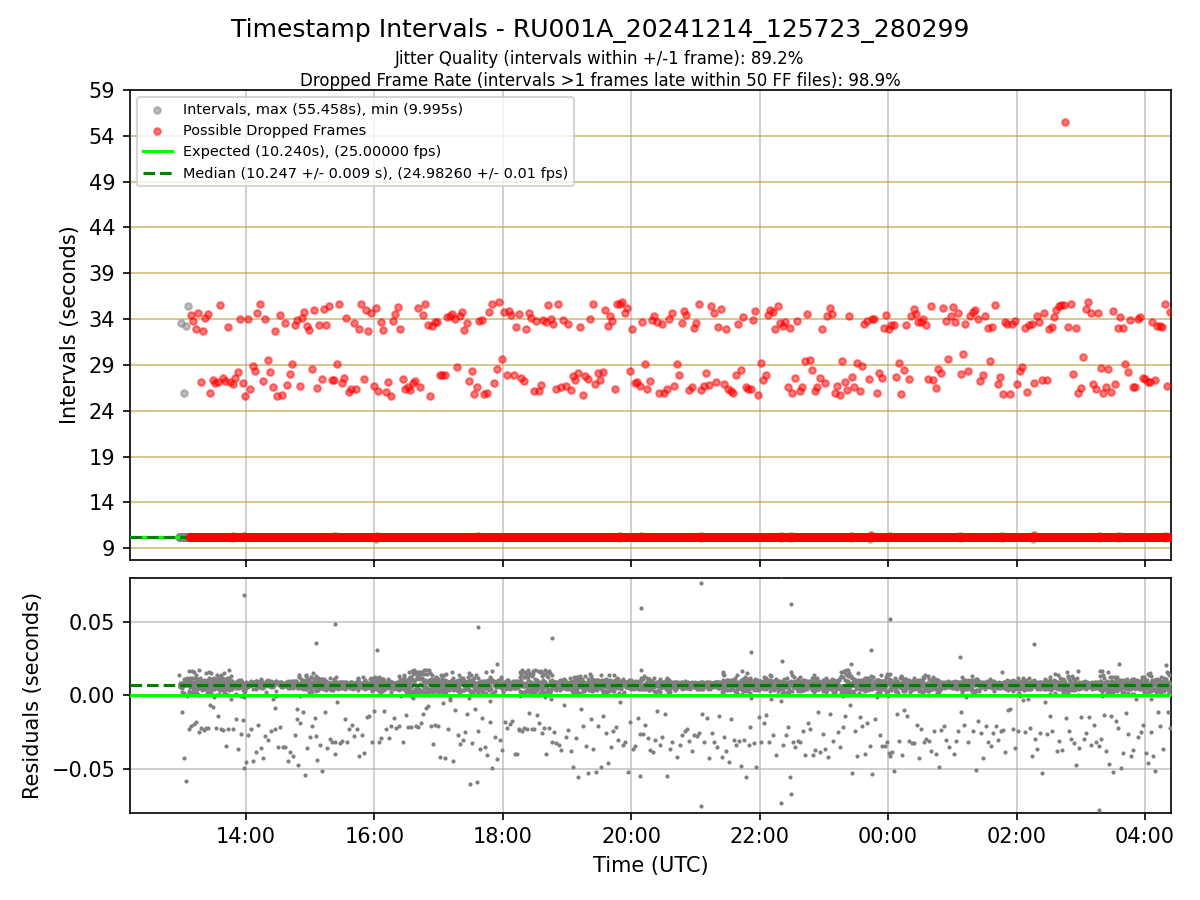Select the 'Dropped Frame Rate' subtitle line
The width and height of the screenshot is (1200, 900).
click(x=600, y=80)
